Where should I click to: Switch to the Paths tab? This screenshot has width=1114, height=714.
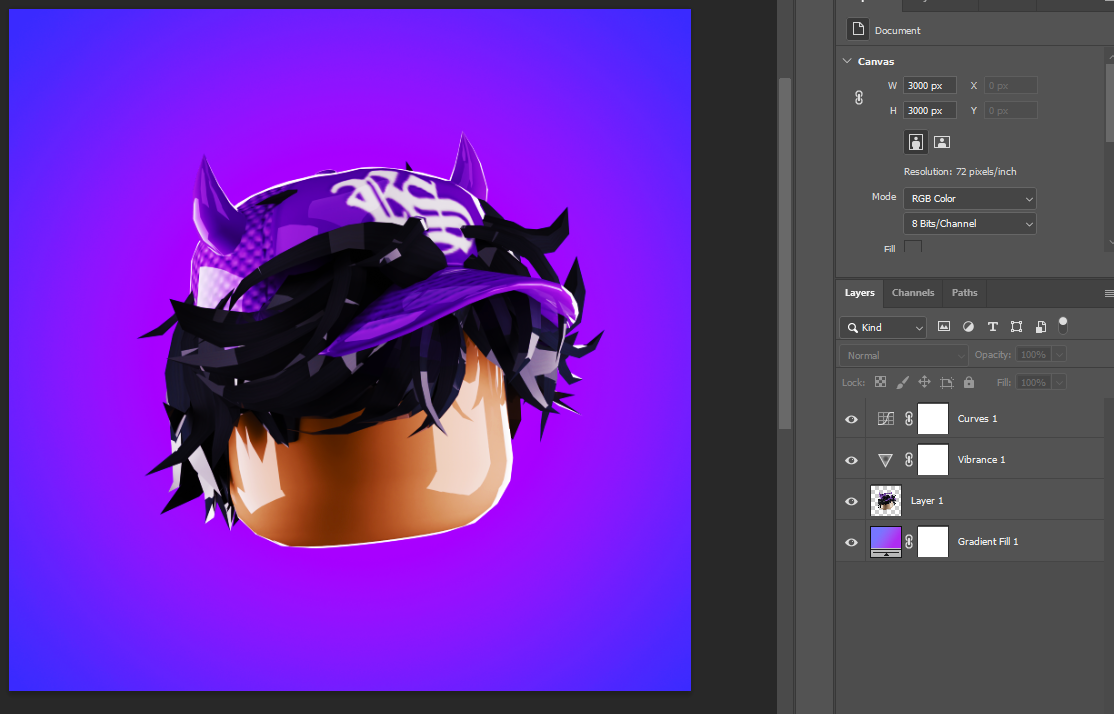click(963, 292)
